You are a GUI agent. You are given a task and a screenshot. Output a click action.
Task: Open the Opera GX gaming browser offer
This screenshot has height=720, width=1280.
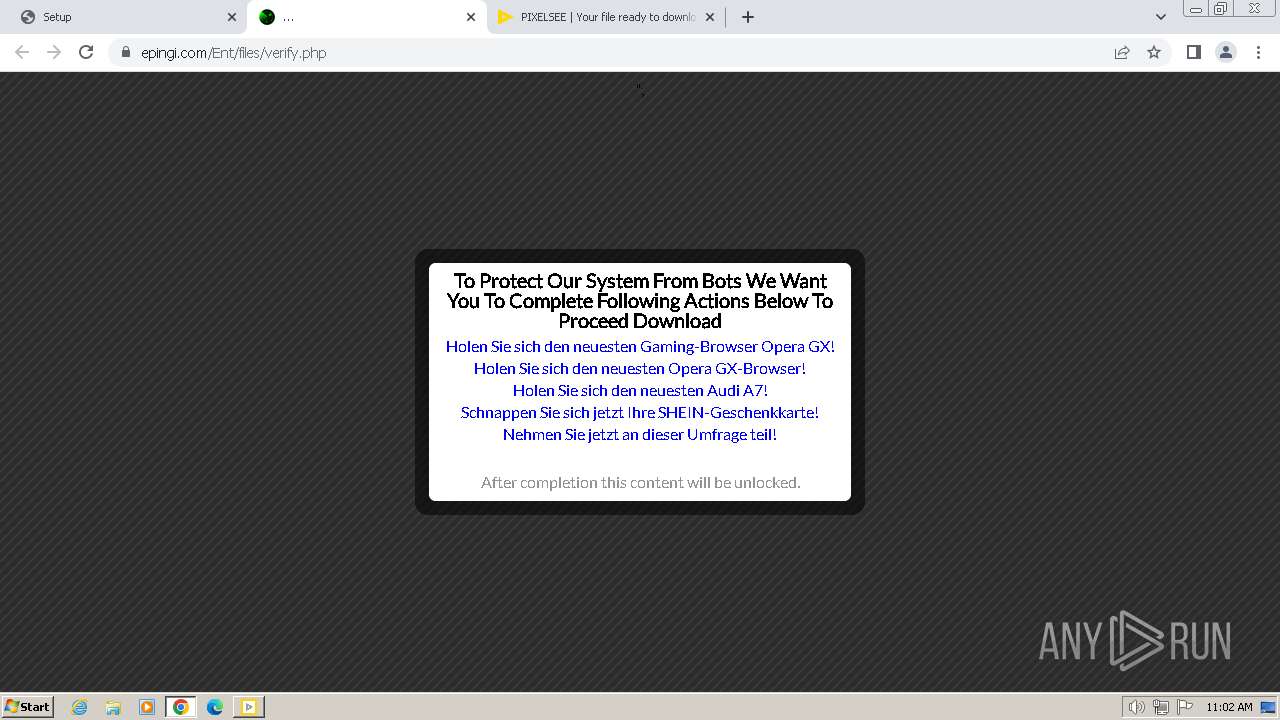coord(640,346)
